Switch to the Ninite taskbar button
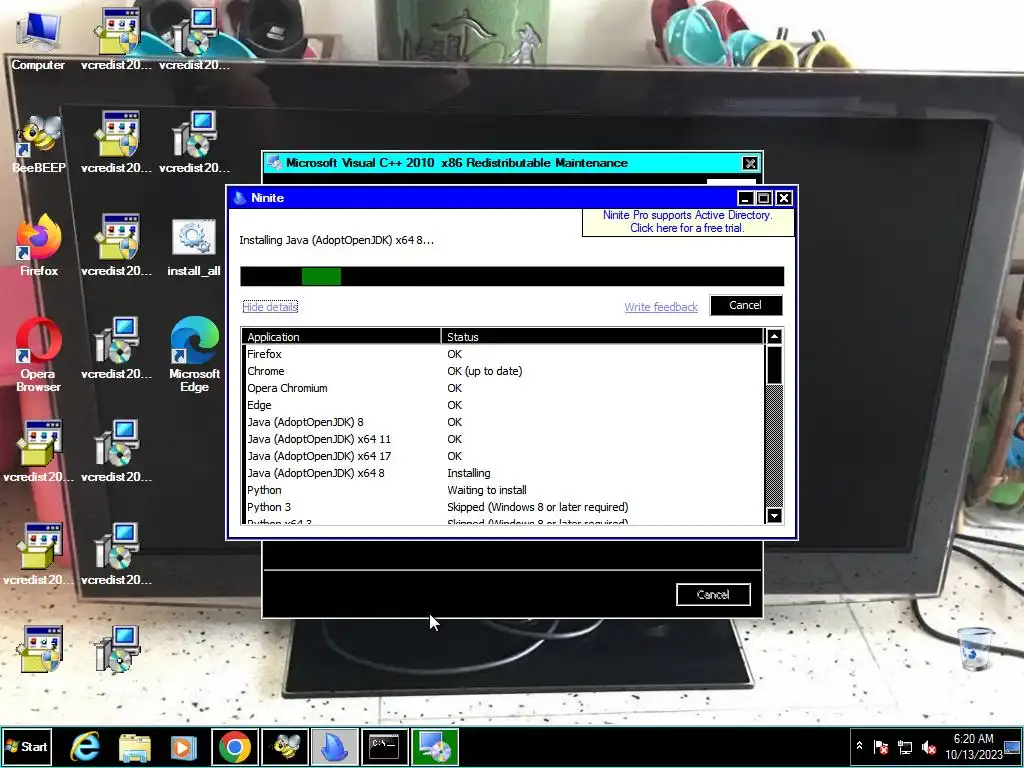The width and height of the screenshot is (1024, 768). coord(334,747)
